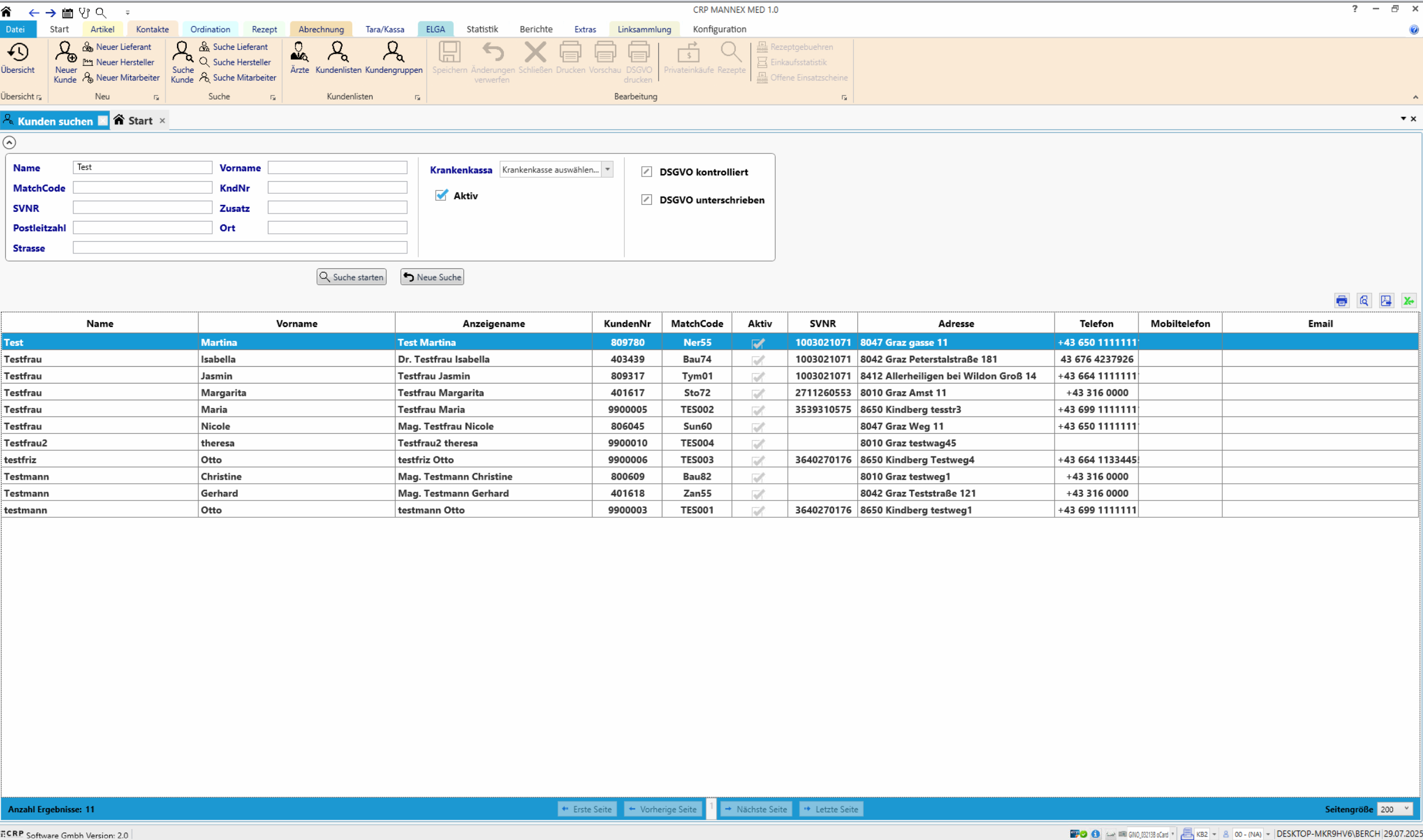Toggle Aktiv checkbox in Testfrau Jasmin row
This screenshot has height=840, width=1423.
pyautogui.click(x=758, y=377)
